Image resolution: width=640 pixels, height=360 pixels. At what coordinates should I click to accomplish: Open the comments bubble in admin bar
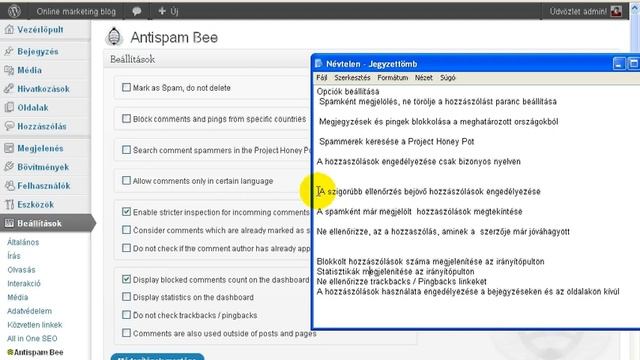coord(137,11)
